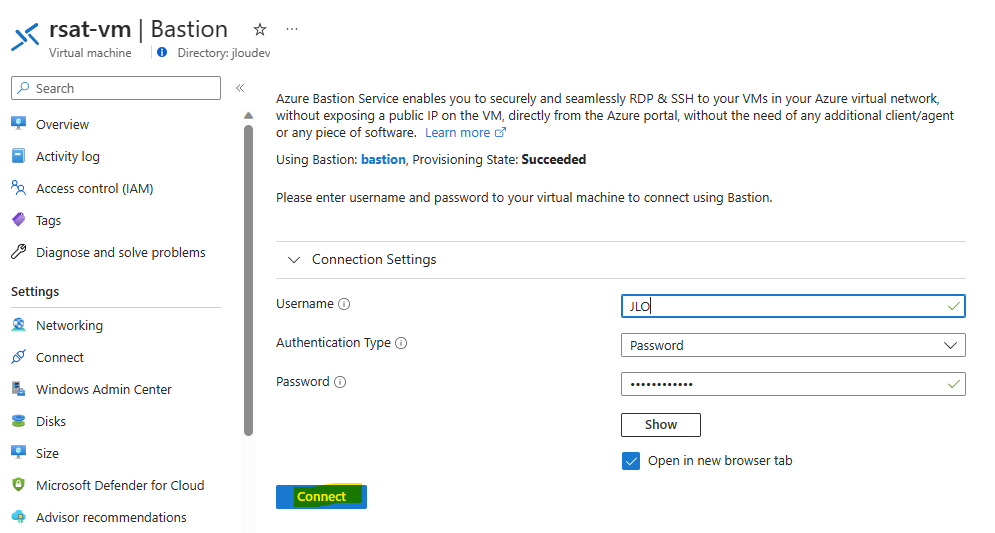Open the bastion resource link
The width and height of the screenshot is (995, 533).
click(383, 159)
